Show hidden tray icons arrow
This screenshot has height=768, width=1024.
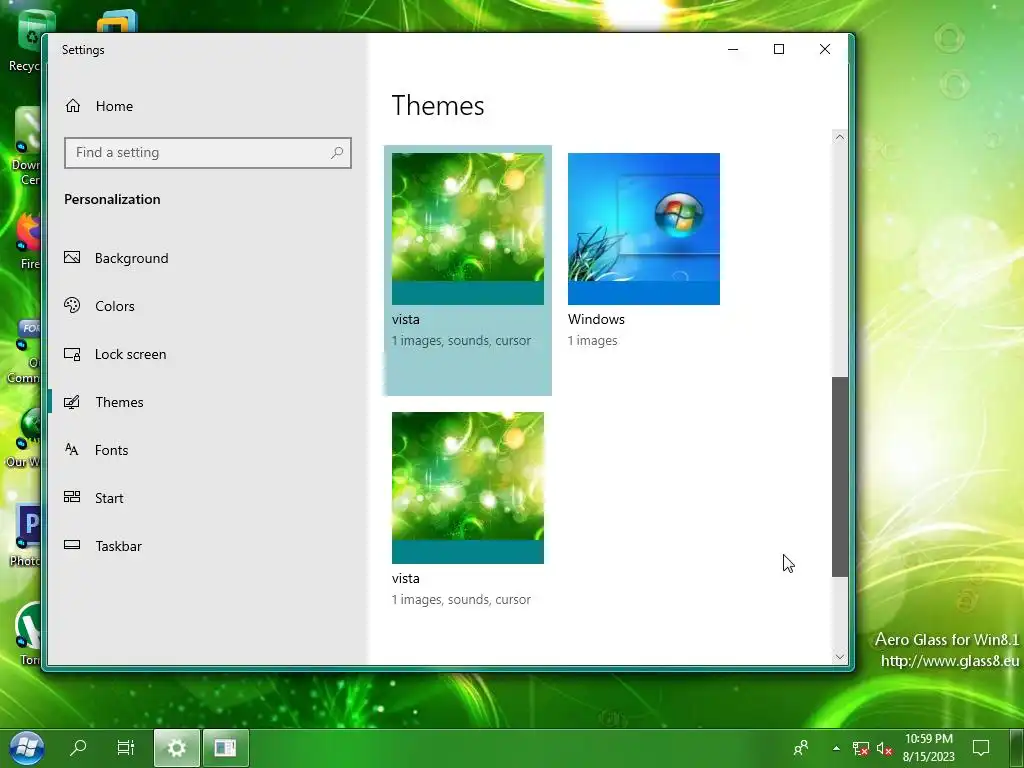pyautogui.click(x=836, y=748)
